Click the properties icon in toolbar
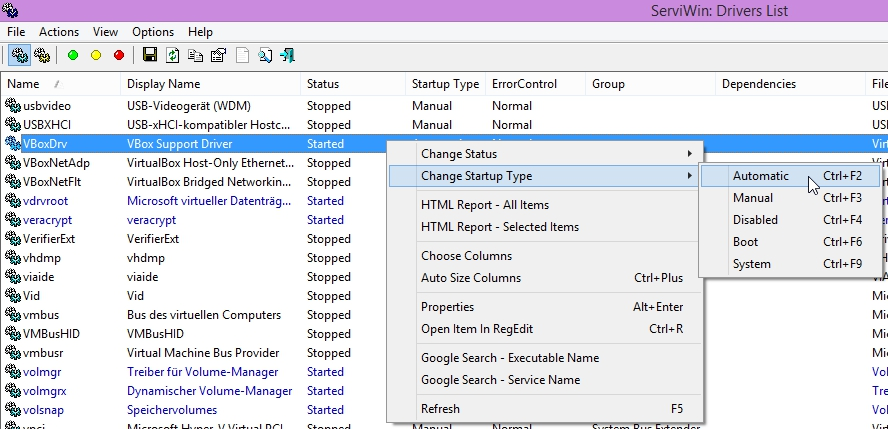888x429 pixels. (218, 55)
